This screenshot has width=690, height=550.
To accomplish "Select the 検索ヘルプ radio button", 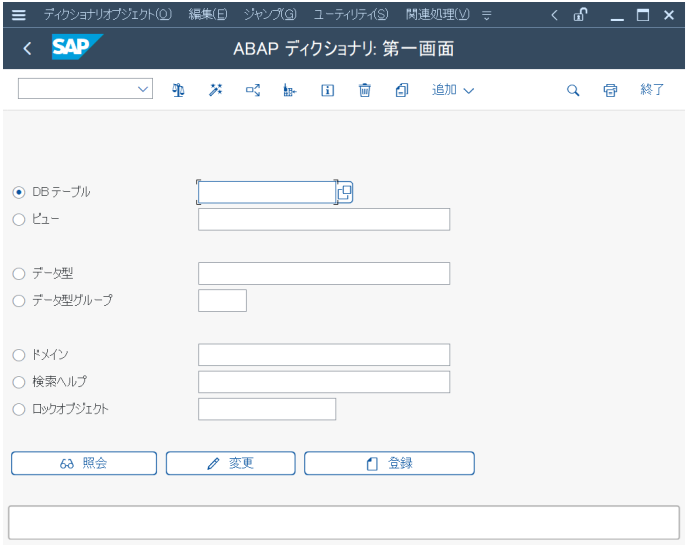I will 19,382.
